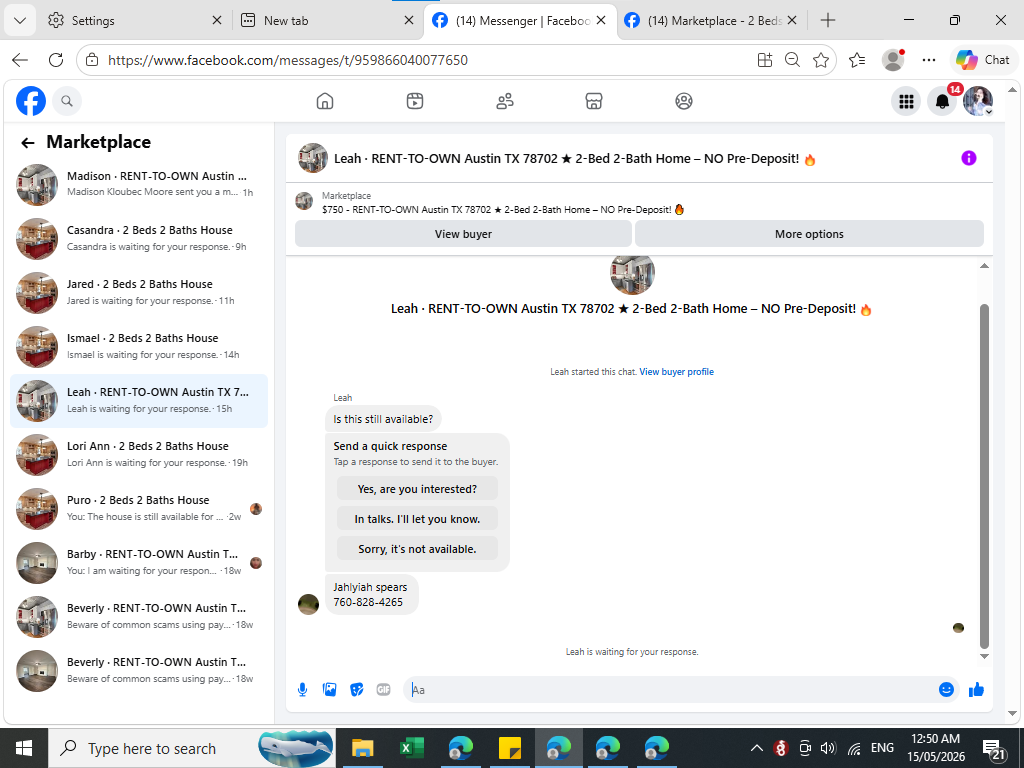This screenshot has height=768, width=1024.
Task: Open Casandra's 2 Beds 2 Baths conversation
Action: click(x=139, y=239)
